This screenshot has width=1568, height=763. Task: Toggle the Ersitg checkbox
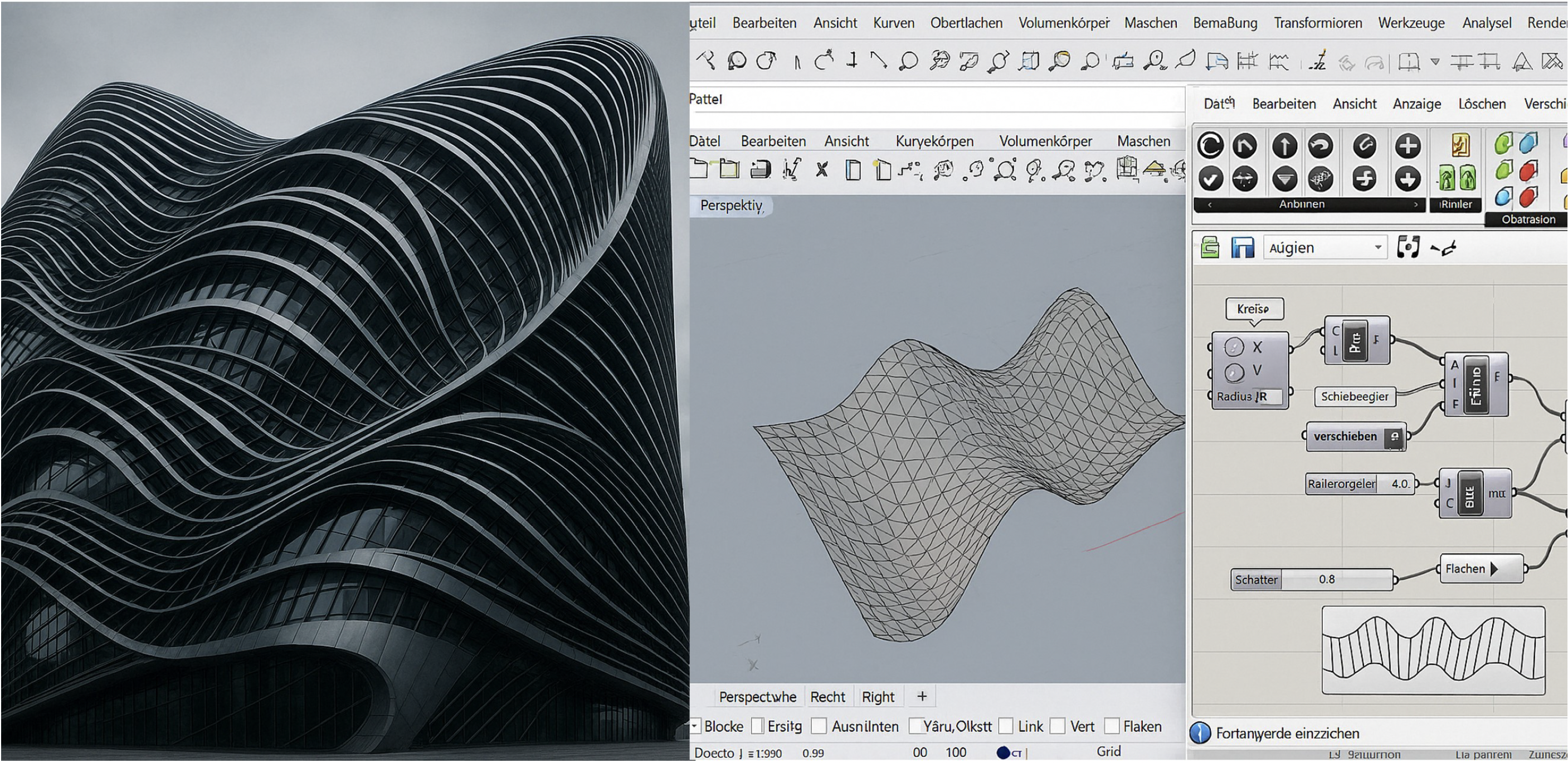tap(758, 726)
